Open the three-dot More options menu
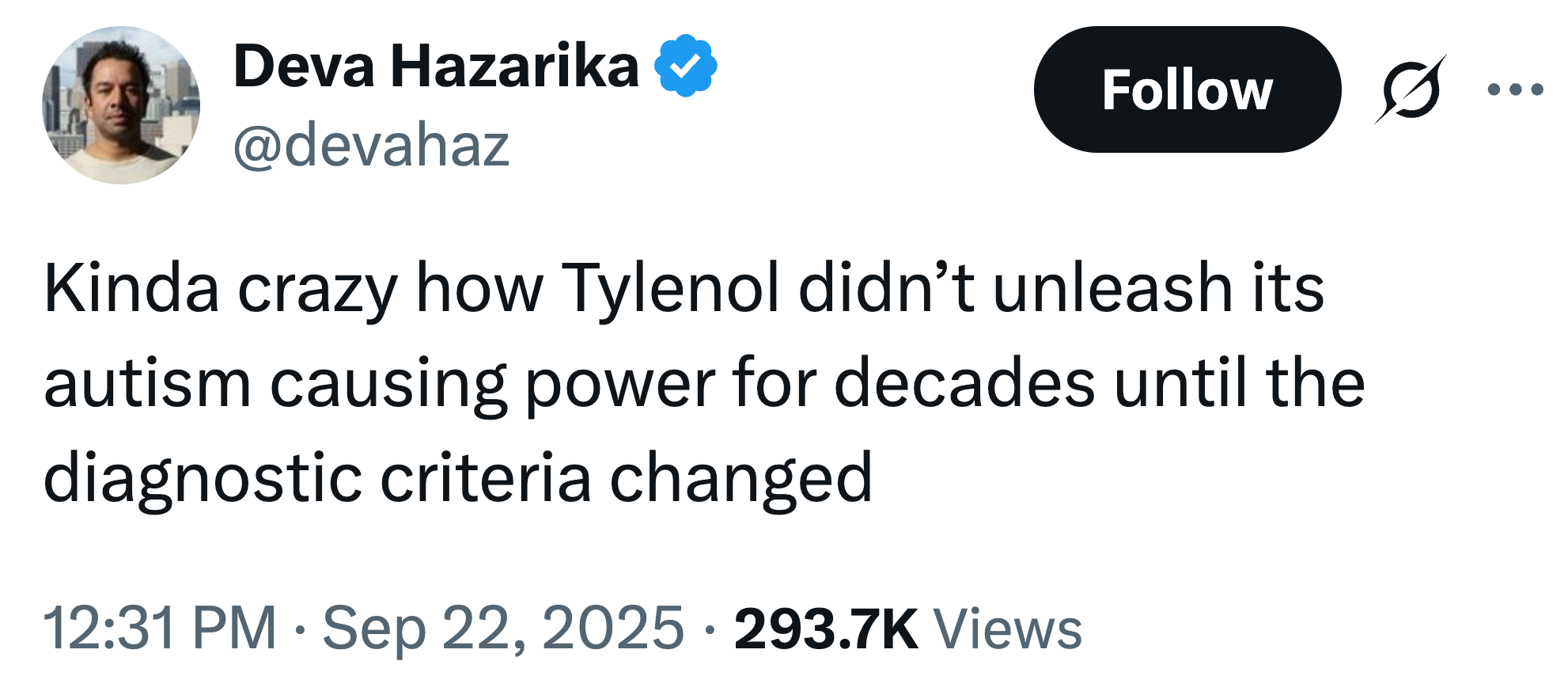Viewport: 1568px width, 680px height. 1515,89
